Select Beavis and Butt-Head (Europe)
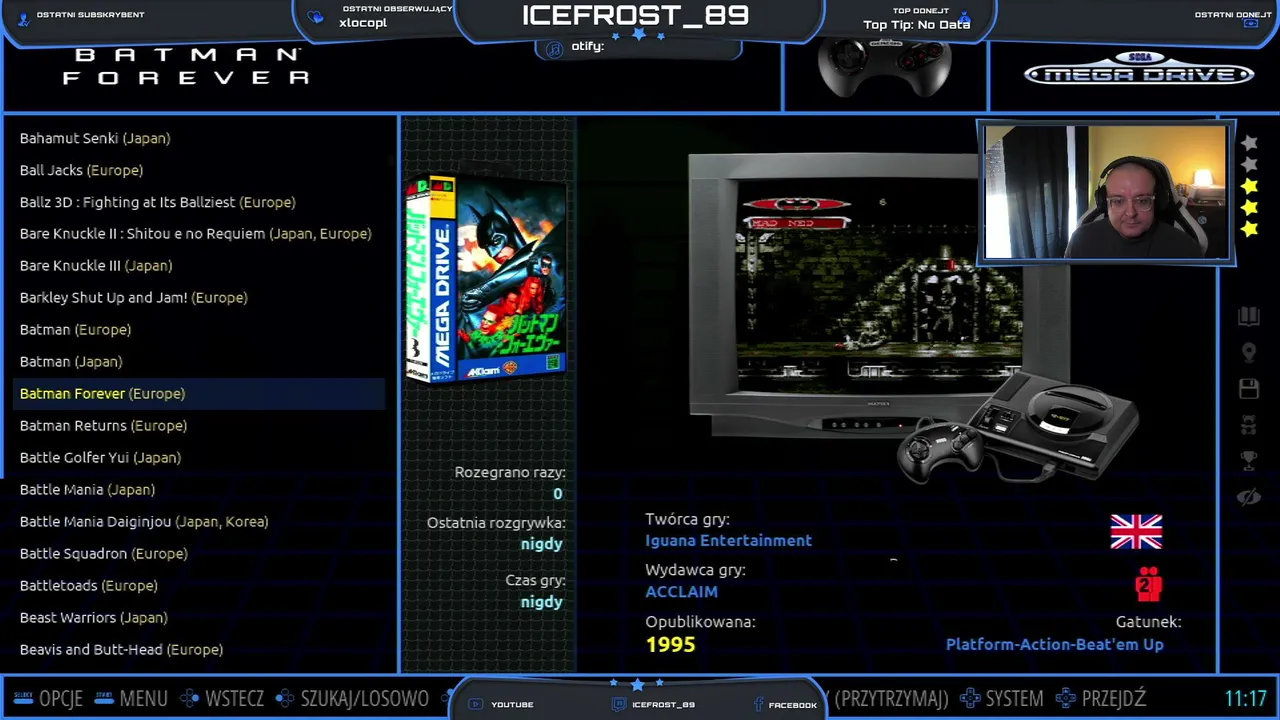Screen dimensions: 1280x720 click(121, 650)
